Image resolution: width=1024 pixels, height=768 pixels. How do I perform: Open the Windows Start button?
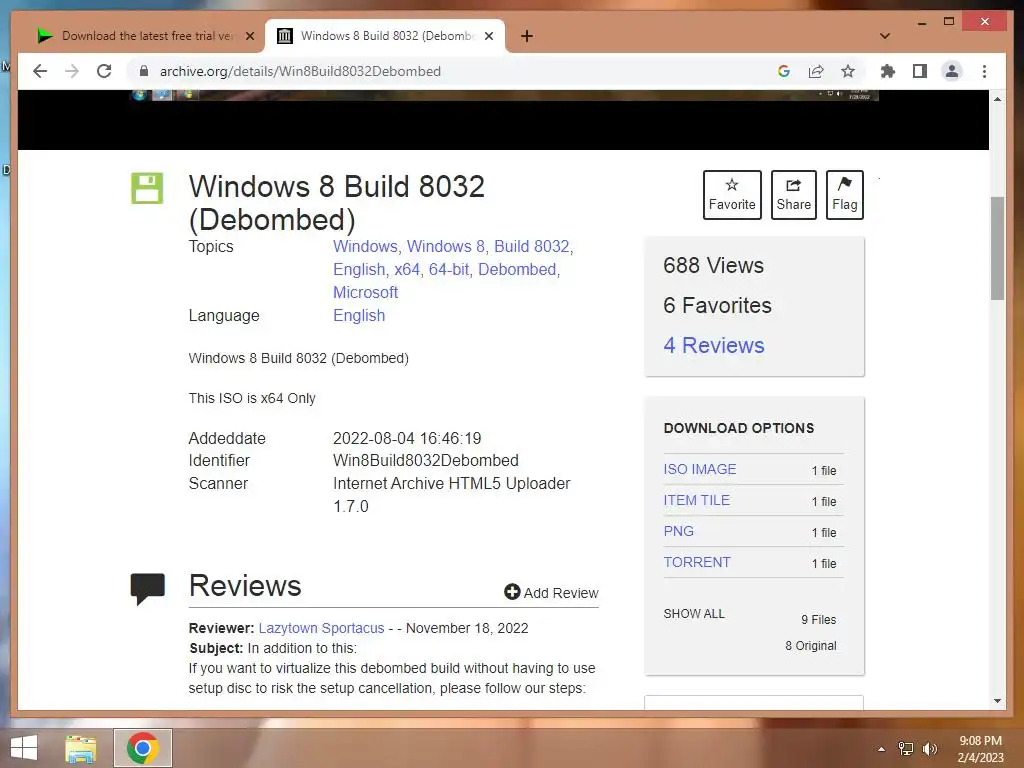[x=24, y=748]
